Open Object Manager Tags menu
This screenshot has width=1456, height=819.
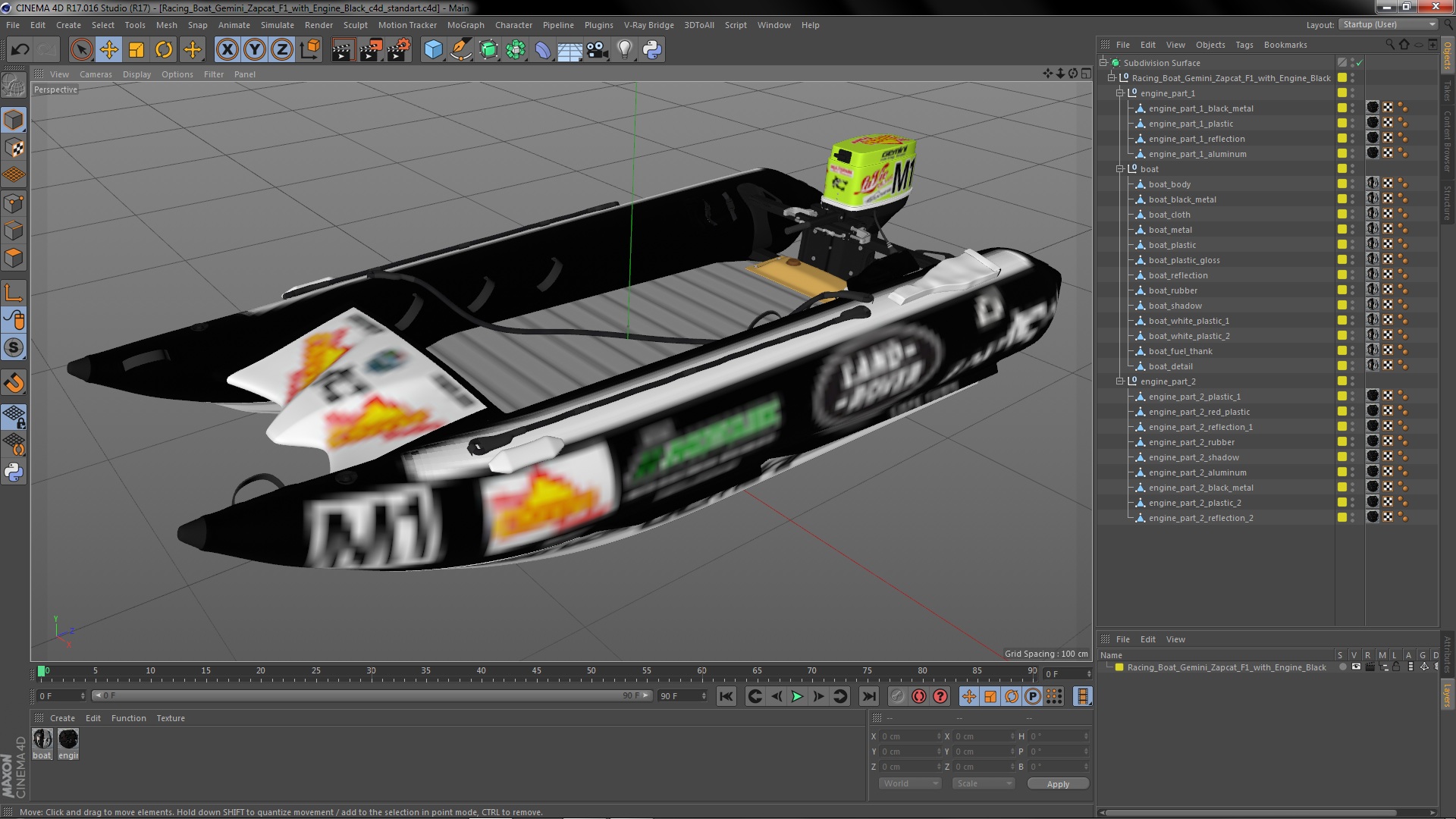[1244, 45]
